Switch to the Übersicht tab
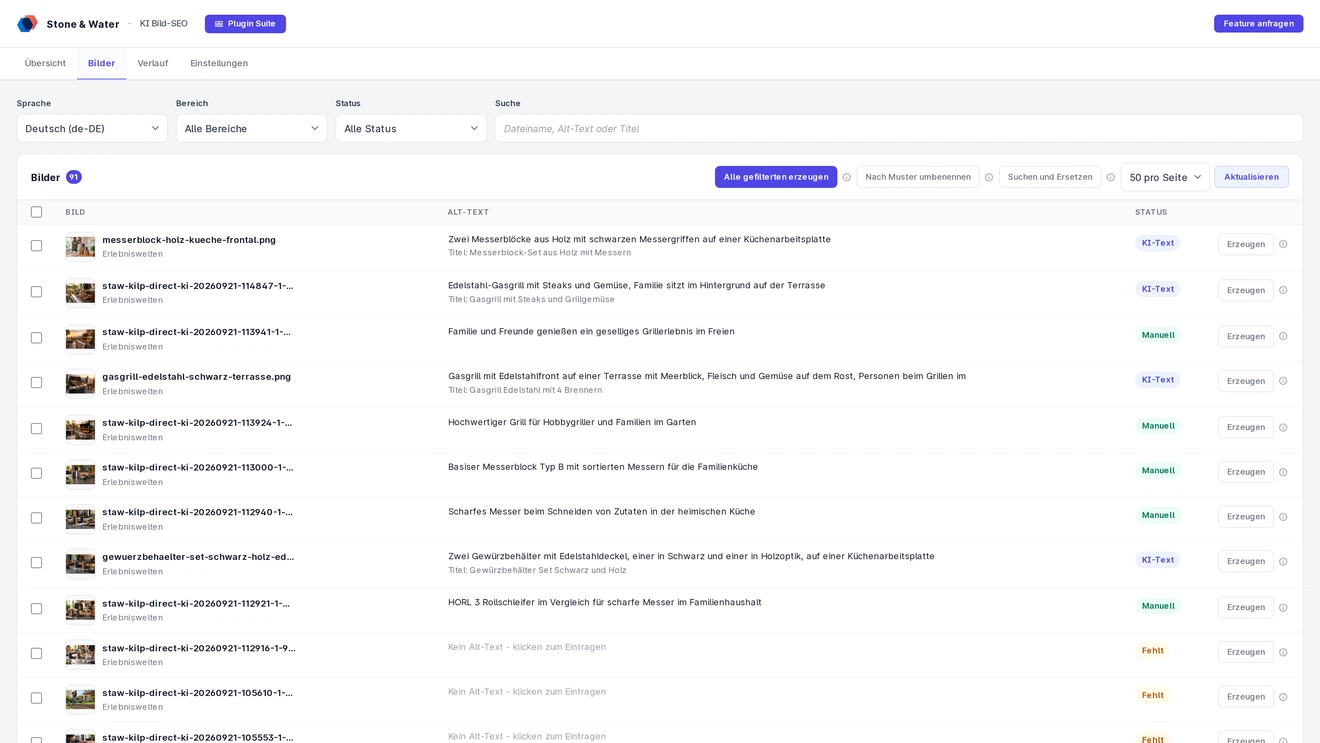 click(45, 63)
